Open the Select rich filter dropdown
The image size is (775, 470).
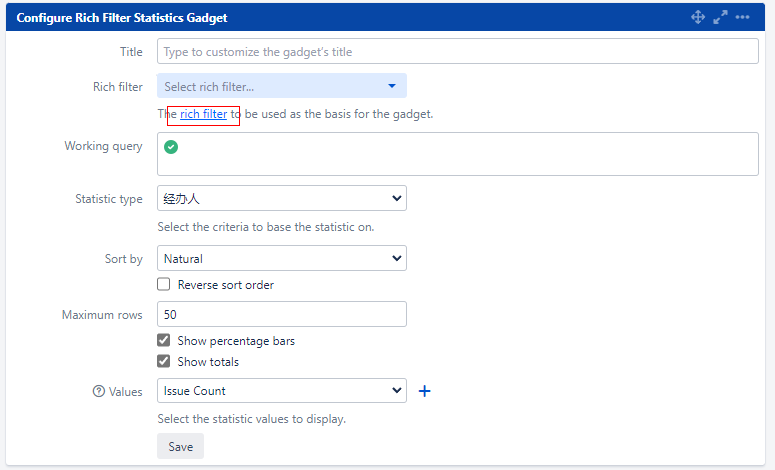pos(281,87)
